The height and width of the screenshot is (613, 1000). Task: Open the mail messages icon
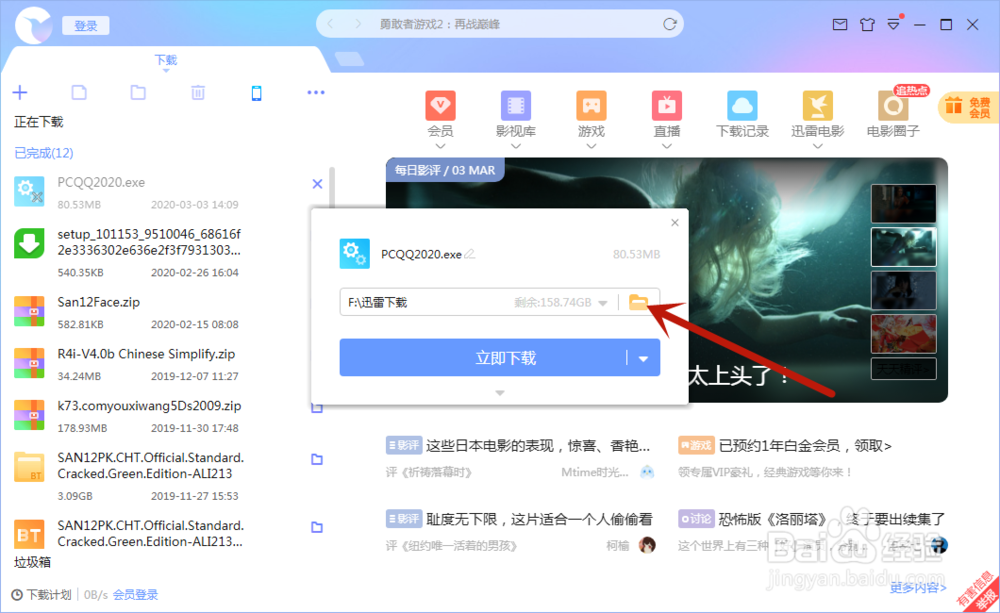point(840,25)
